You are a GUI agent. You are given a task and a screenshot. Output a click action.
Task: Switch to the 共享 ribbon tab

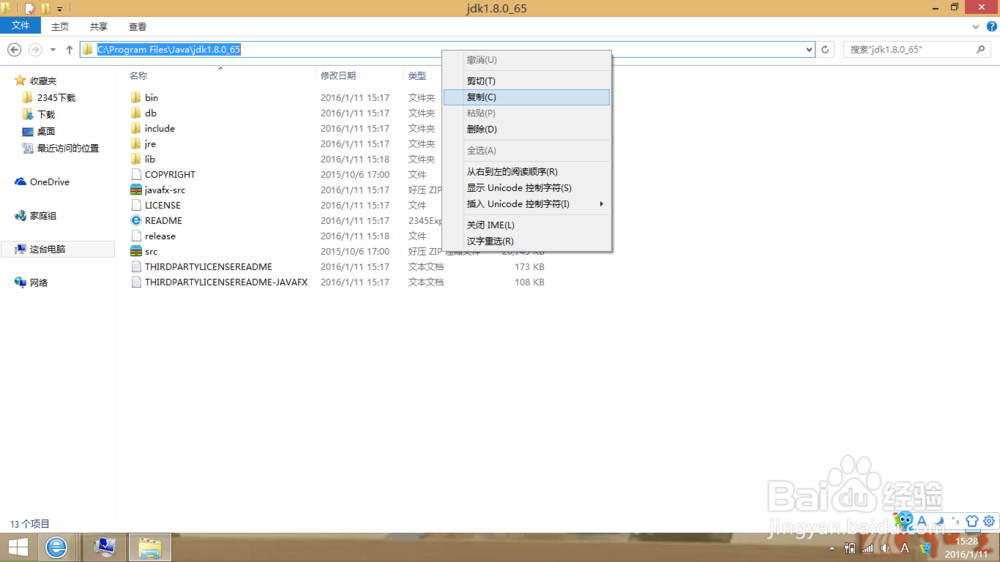(98, 27)
